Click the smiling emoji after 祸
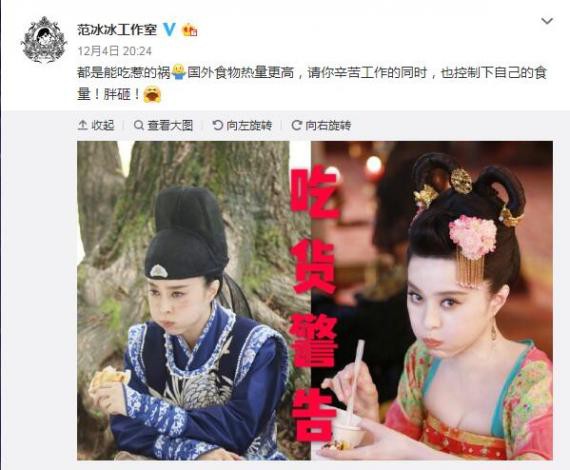The image size is (570, 470). (x=178, y=73)
